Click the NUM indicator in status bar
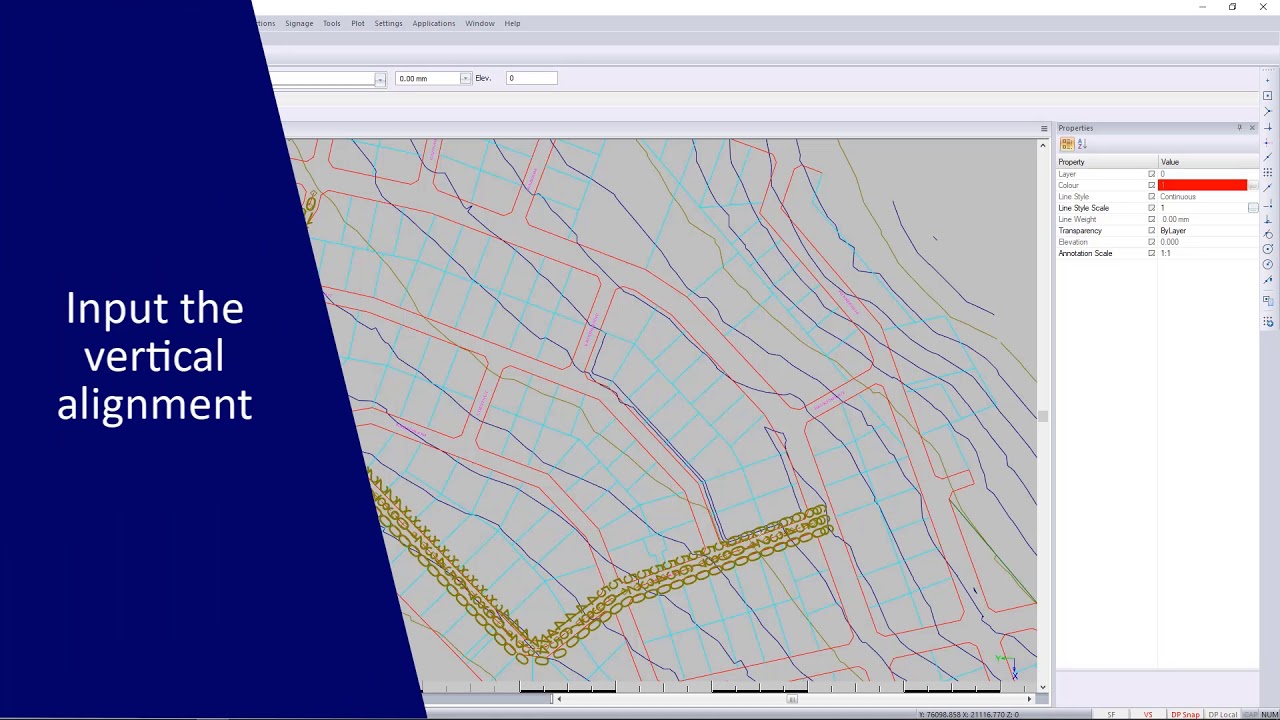The height and width of the screenshot is (720, 1280). (x=1270, y=715)
